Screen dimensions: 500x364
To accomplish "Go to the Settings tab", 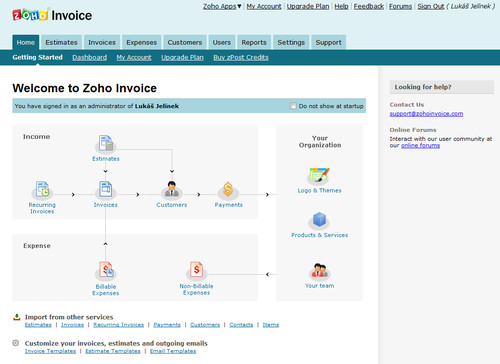I will [291, 42].
